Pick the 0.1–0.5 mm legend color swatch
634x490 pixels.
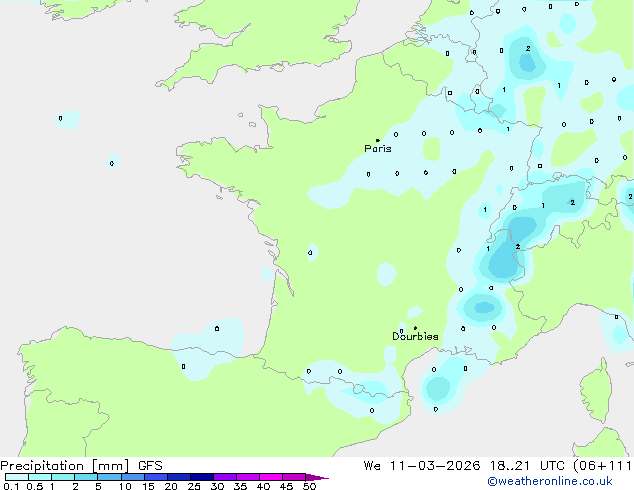[x=17, y=477]
